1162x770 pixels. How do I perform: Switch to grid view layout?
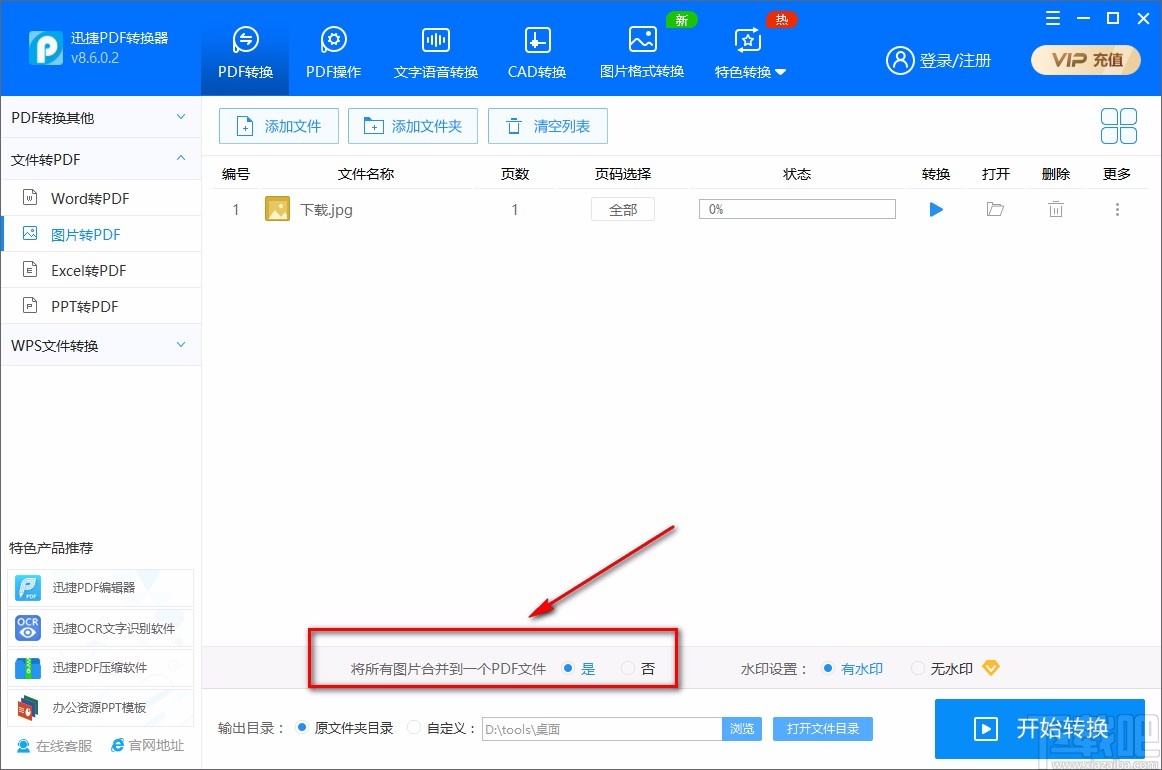pyautogui.click(x=1118, y=126)
